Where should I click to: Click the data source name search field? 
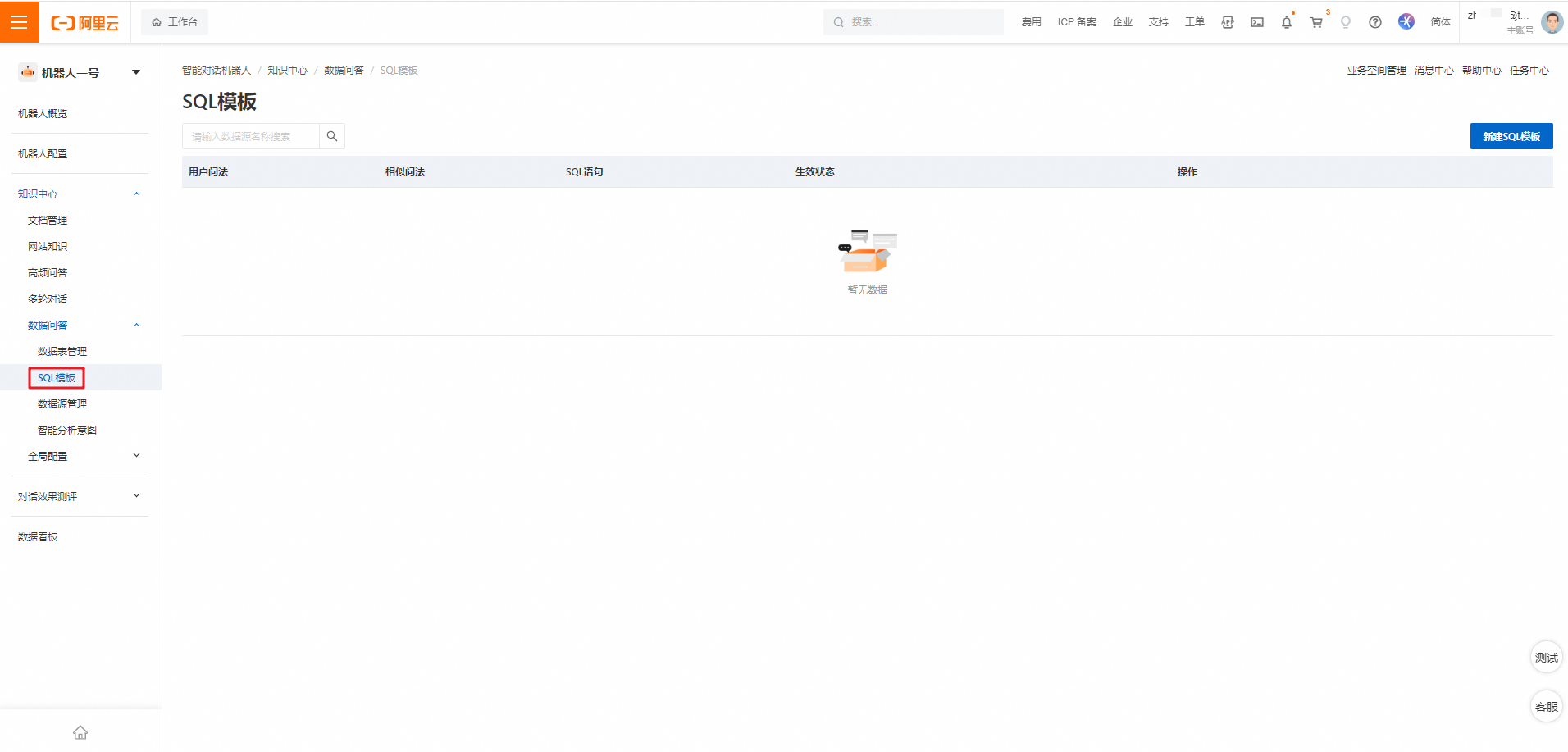click(x=250, y=136)
